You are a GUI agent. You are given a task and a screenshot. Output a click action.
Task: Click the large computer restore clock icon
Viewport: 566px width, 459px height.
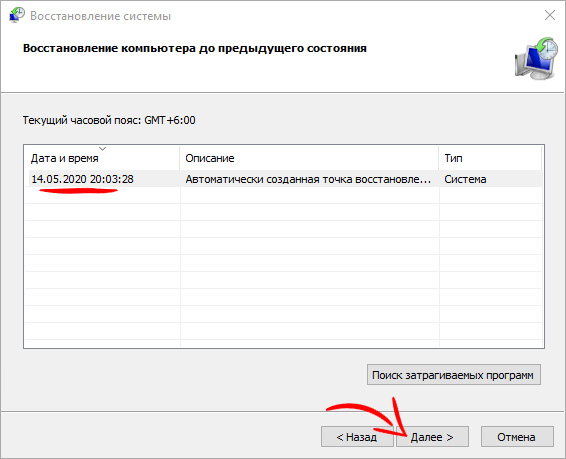536,58
